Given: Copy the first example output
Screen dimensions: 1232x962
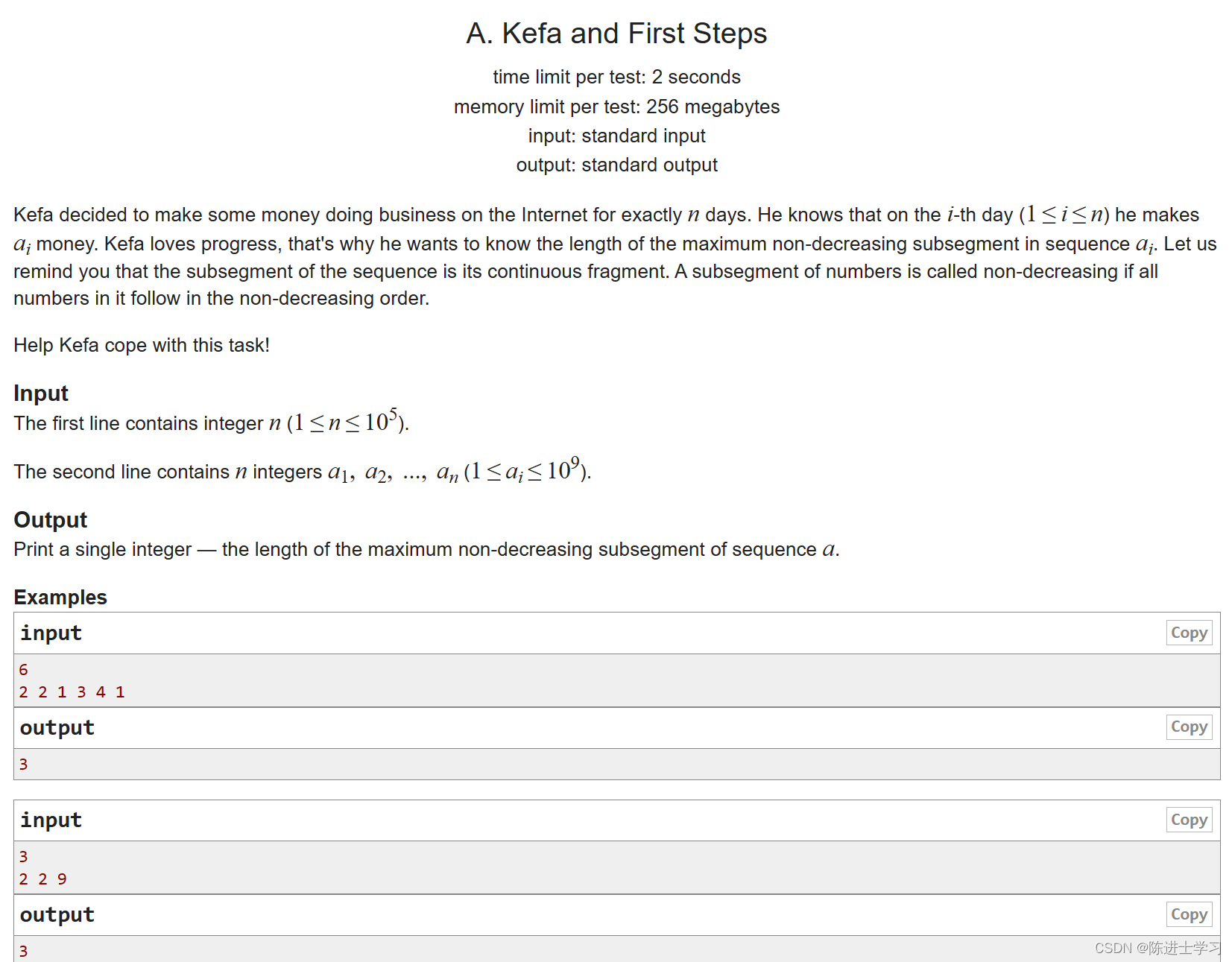Looking at the screenshot, I should (1188, 727).
